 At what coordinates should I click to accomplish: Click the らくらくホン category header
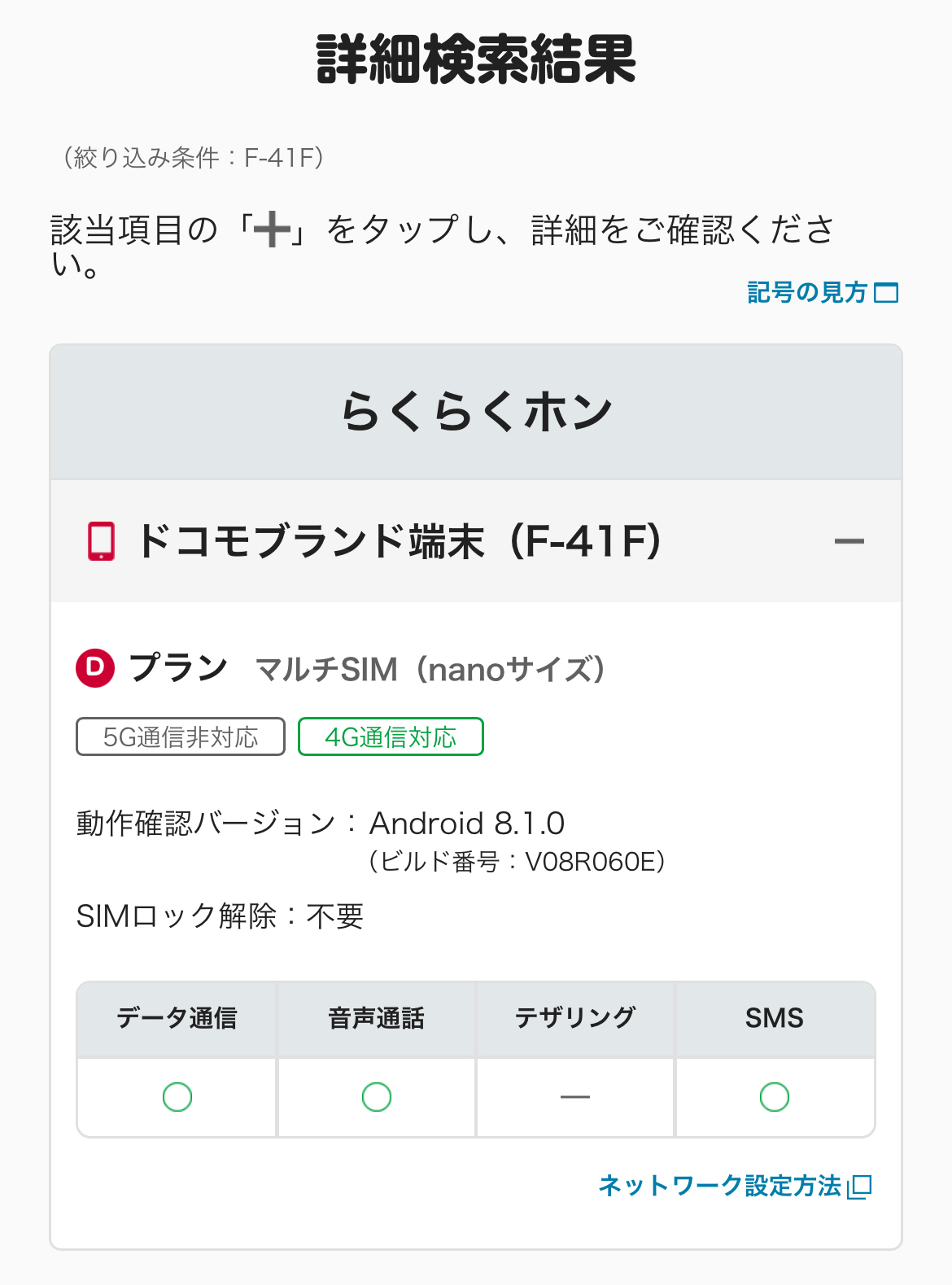[476, 412]
